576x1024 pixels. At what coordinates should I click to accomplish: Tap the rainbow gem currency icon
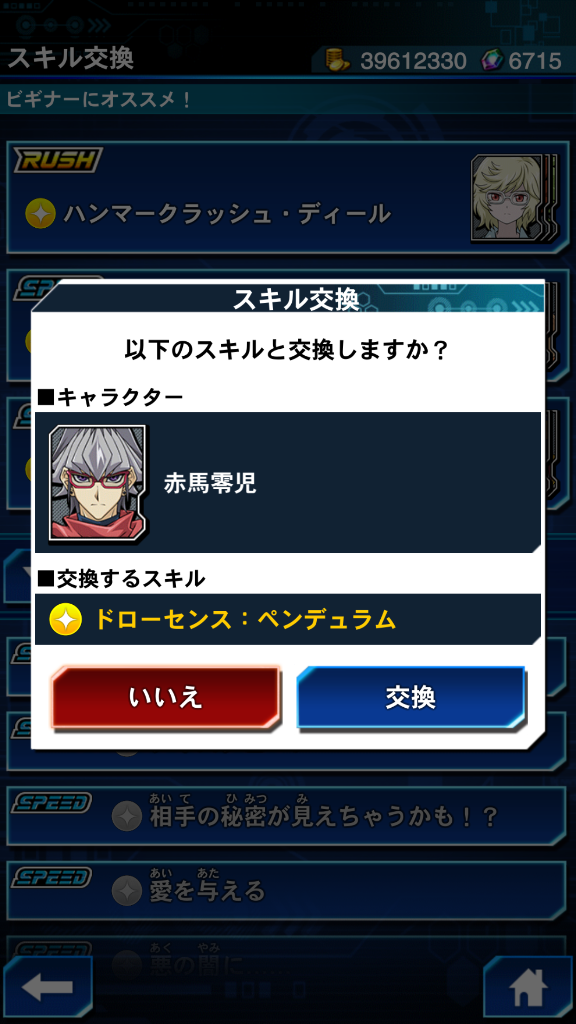tap(492, 61)
